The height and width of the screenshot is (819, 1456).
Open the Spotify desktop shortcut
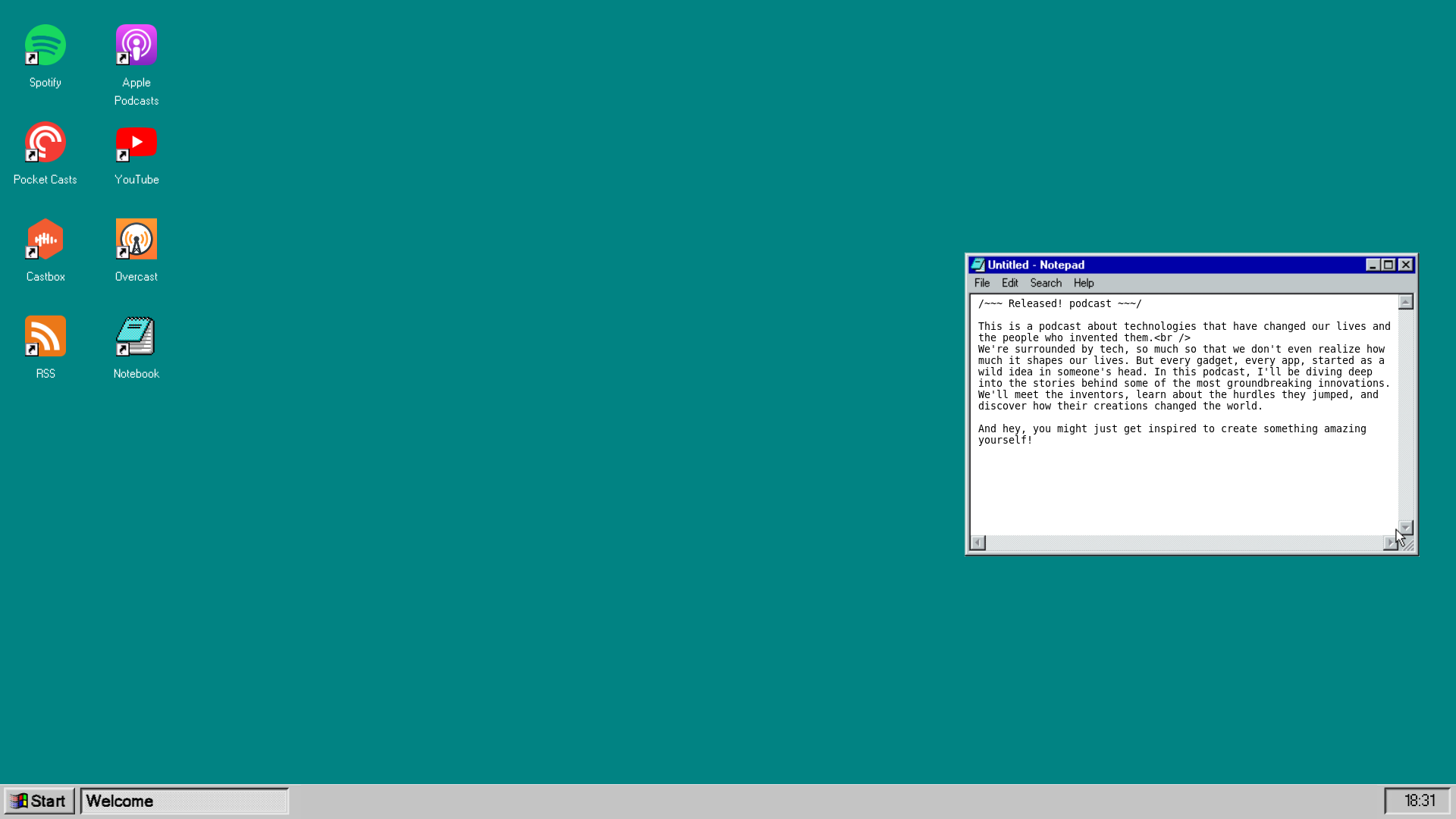click(x=45, y=45)
